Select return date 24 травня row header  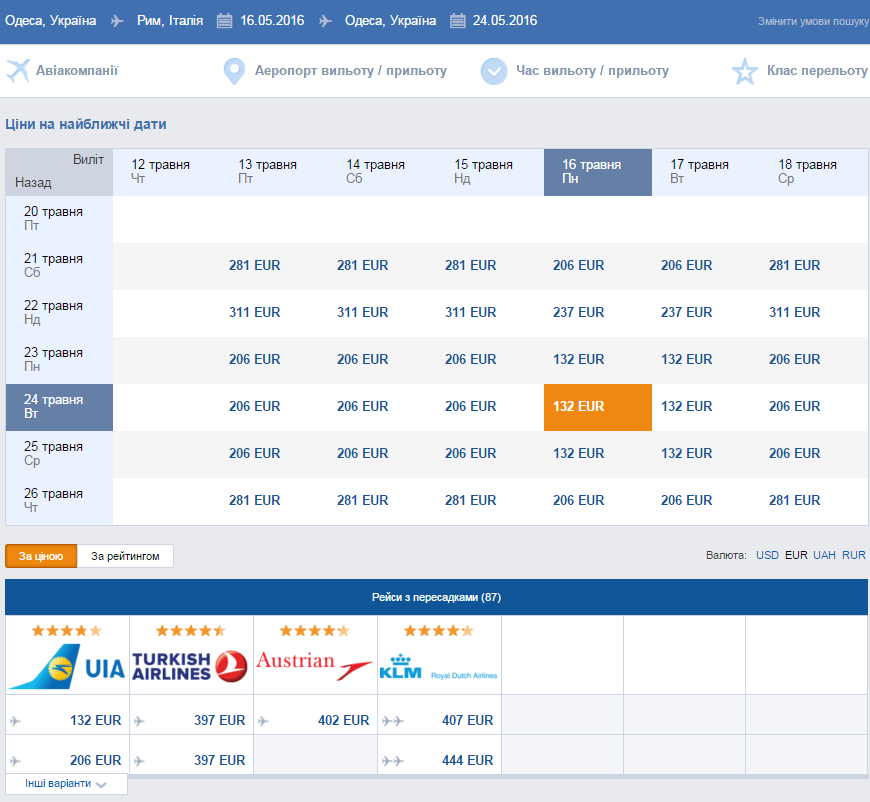point(59,407)
